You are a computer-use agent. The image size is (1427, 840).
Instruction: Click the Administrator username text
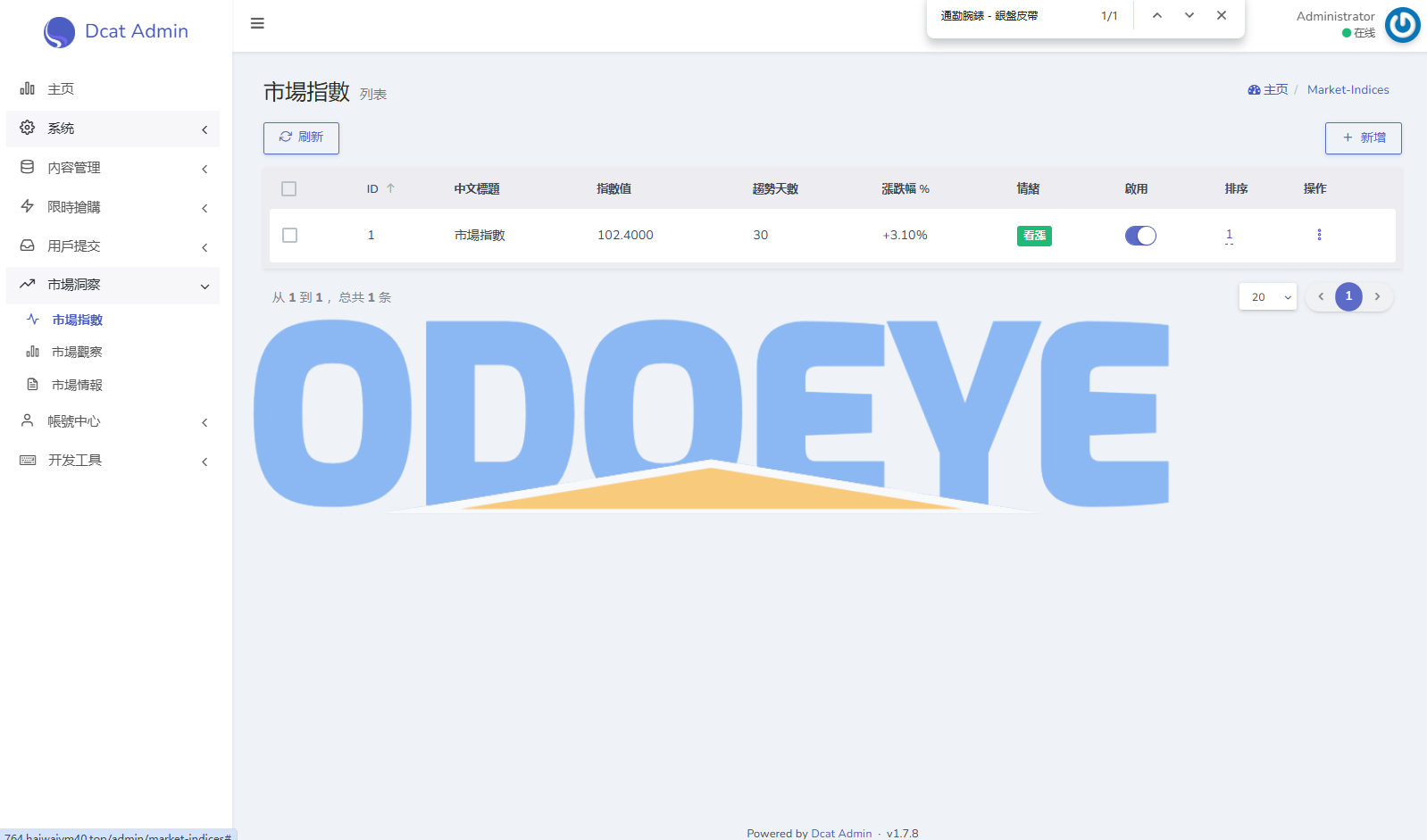[x=1336, y=16]
